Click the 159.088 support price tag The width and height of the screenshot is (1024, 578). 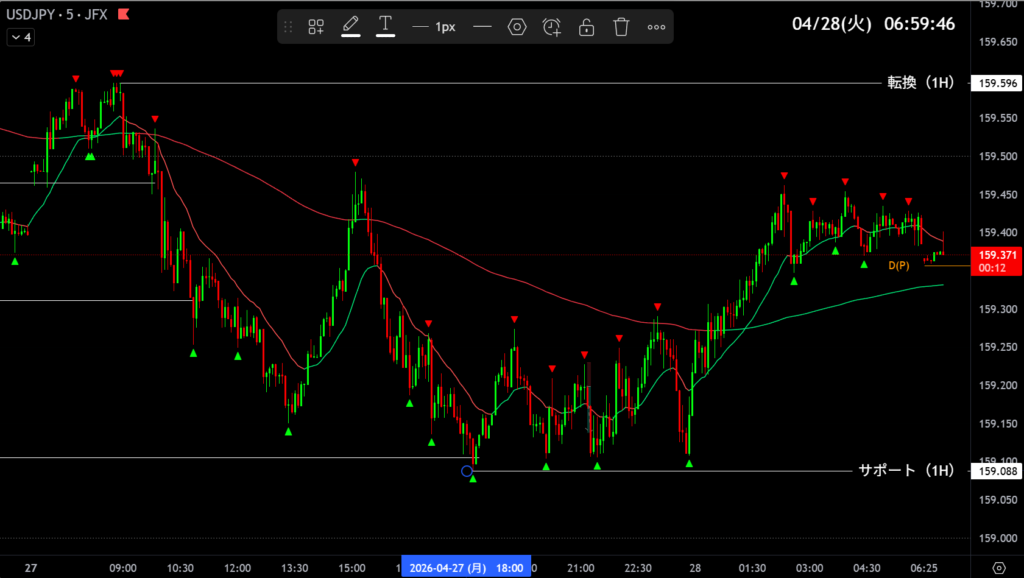998,471
